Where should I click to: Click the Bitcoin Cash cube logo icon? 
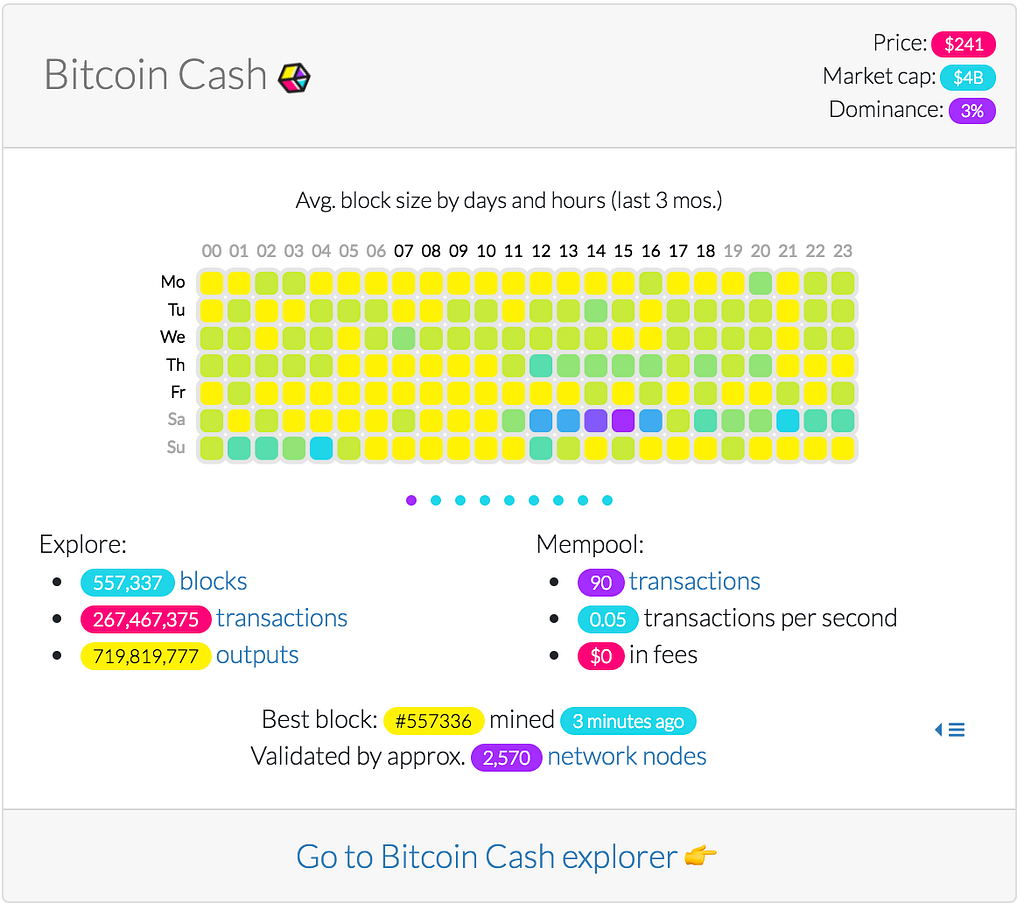294,77
